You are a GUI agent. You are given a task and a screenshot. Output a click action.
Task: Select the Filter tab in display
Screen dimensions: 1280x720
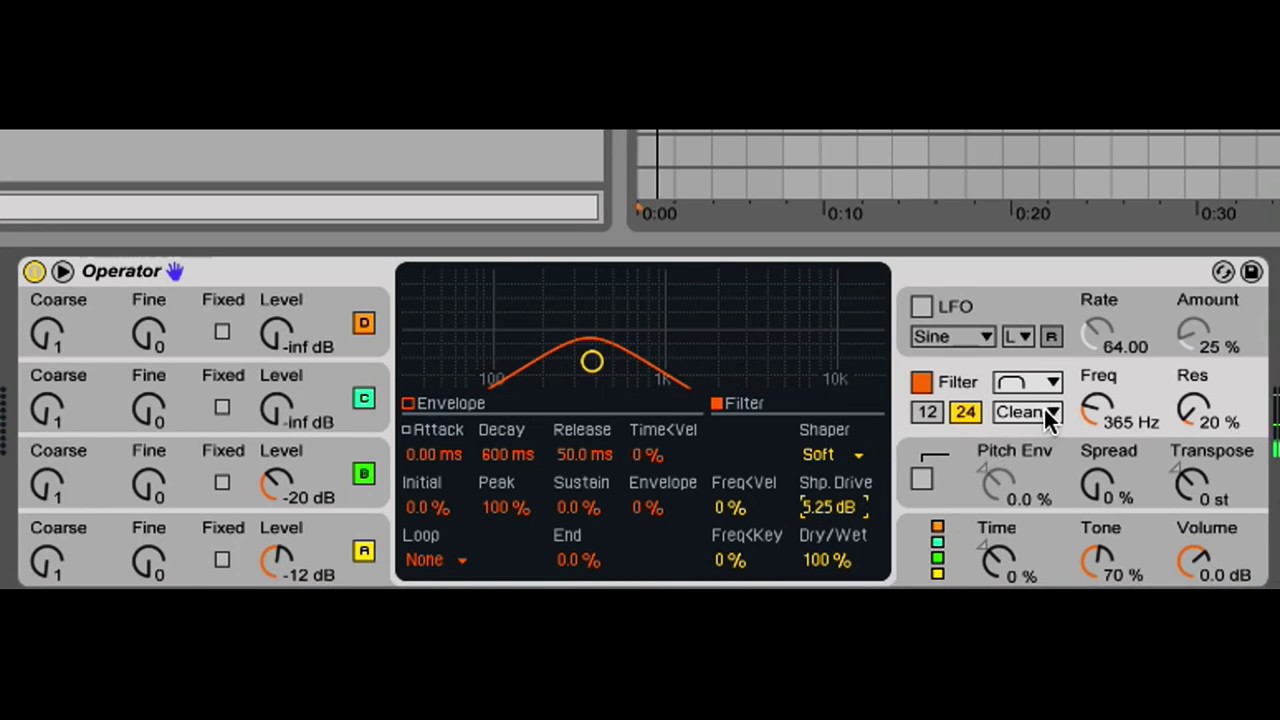(x=737, y=403)
